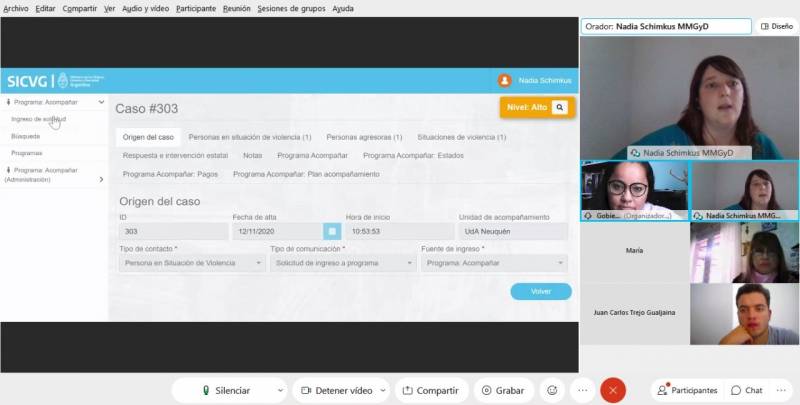
Task: Switch to Origen del caso tab
Action: pyautogui.click(x=148, y=137)
